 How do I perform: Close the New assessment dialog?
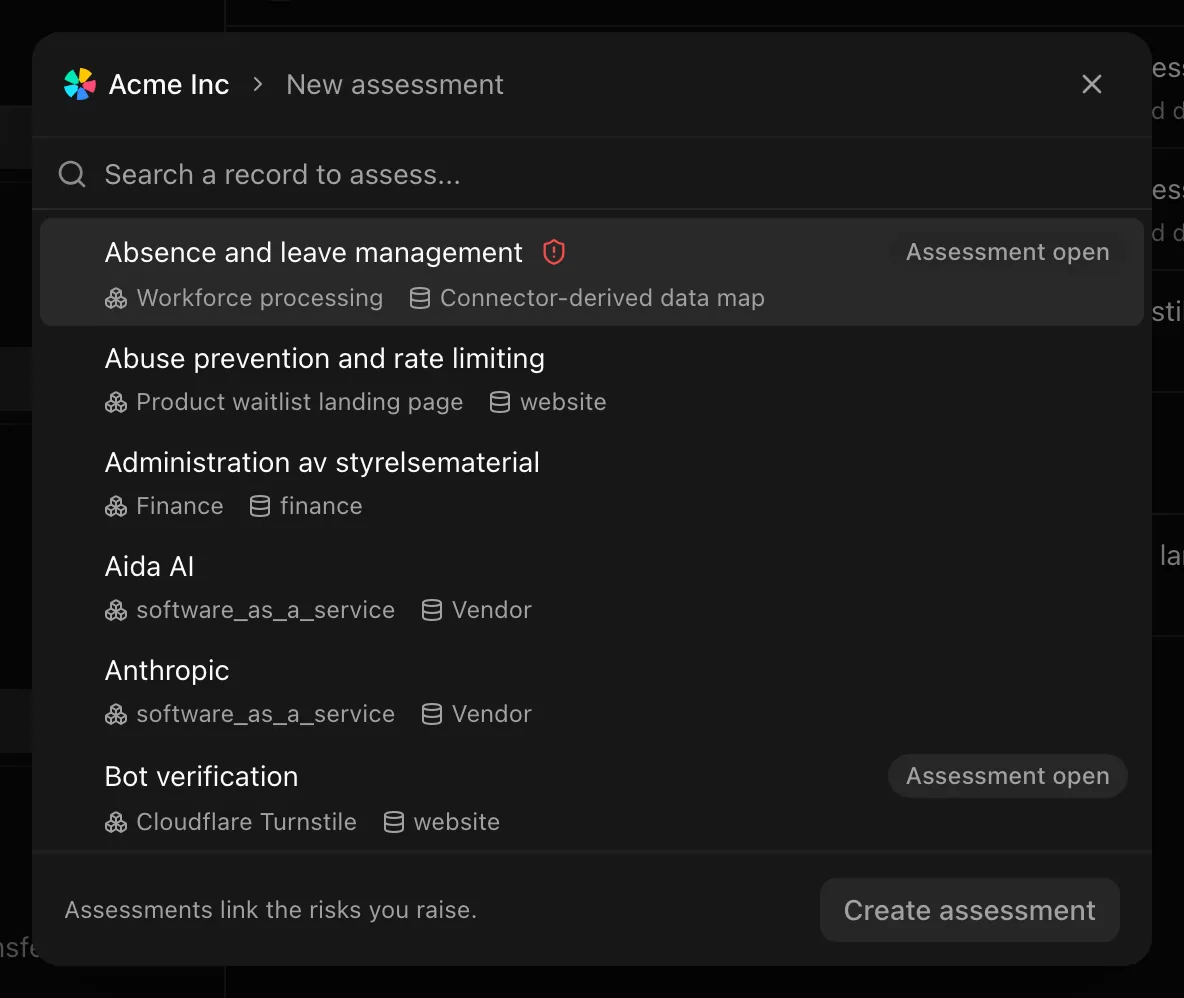pyautogui.click(x=1092, y=84)
